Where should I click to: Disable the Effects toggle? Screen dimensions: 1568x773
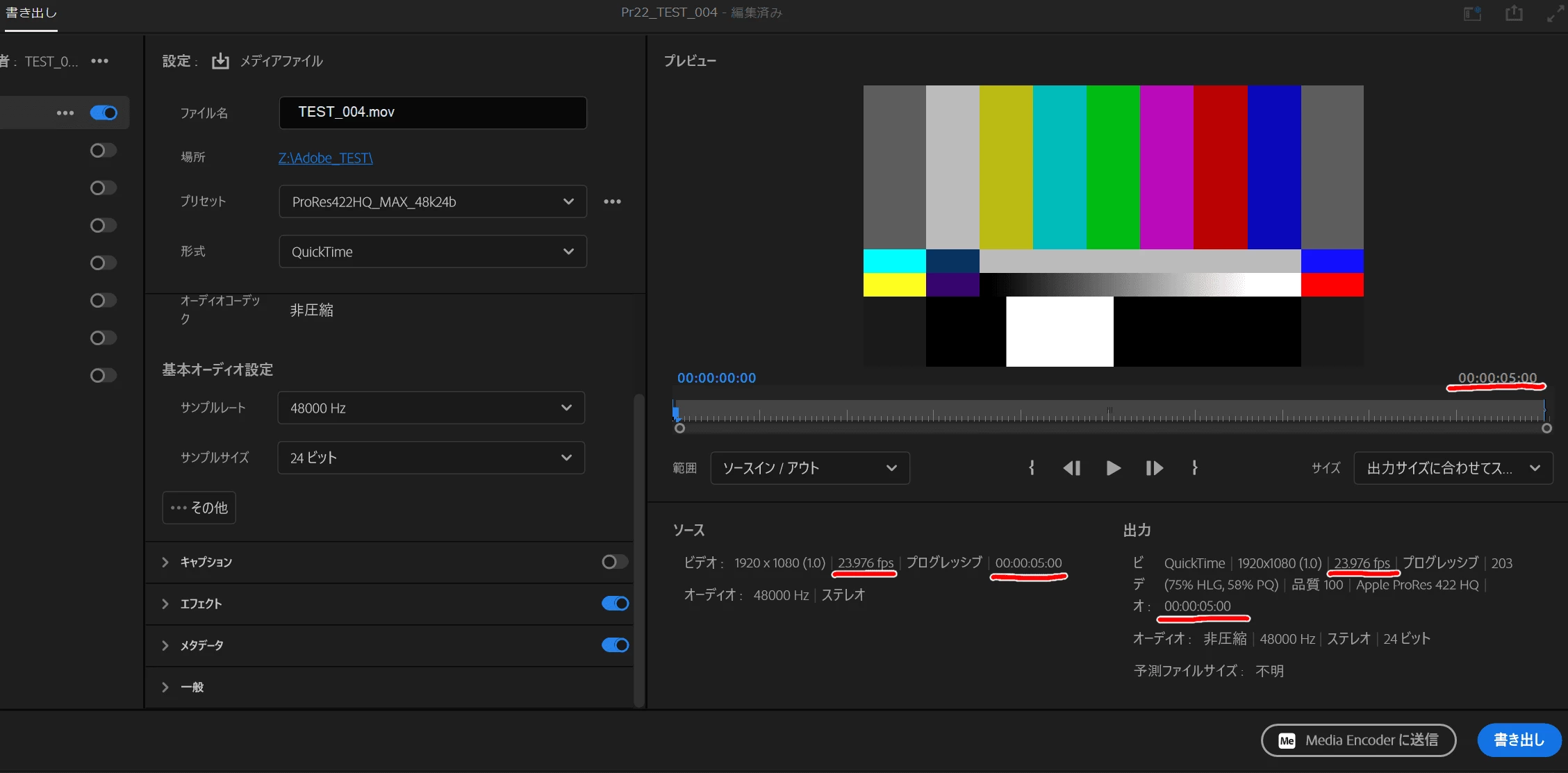(614, 604)
